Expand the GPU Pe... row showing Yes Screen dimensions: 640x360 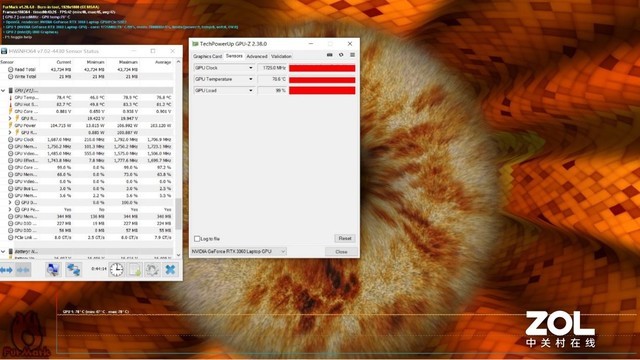coord(10,209)
